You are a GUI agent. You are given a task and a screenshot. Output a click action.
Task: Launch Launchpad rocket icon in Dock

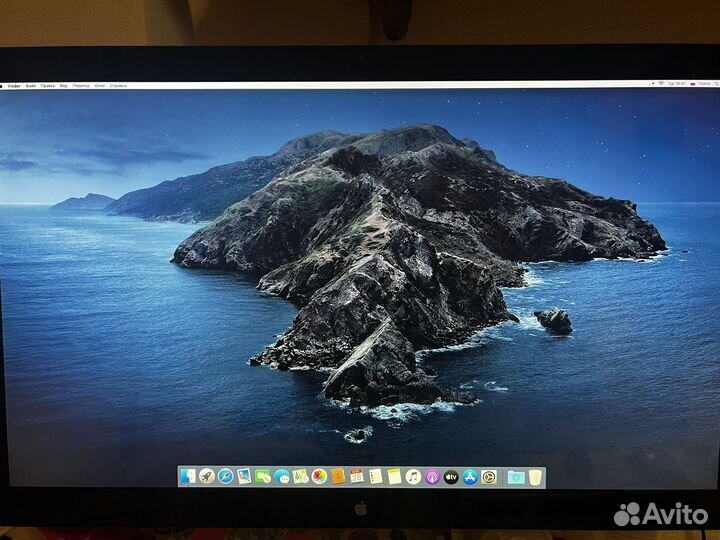click(x=207, y=477)
